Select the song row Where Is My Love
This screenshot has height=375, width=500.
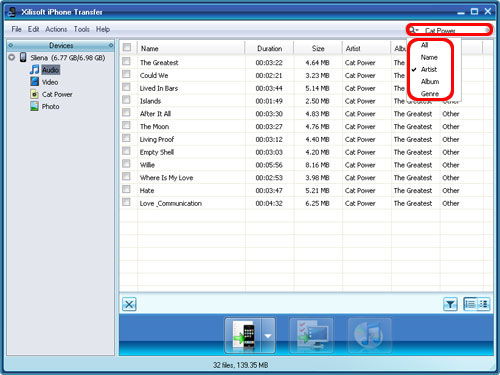click(x=306, y=178)
